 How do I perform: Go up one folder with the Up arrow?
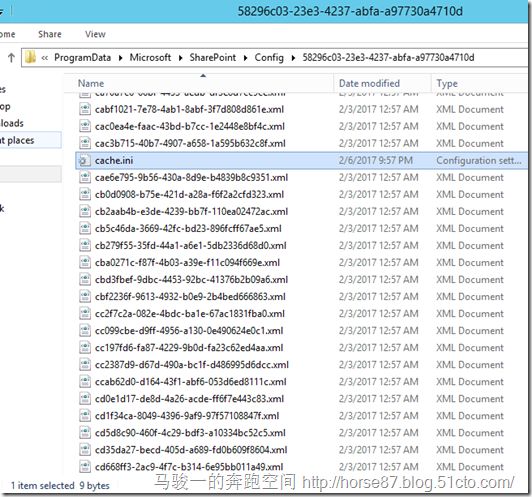point(11,58)
